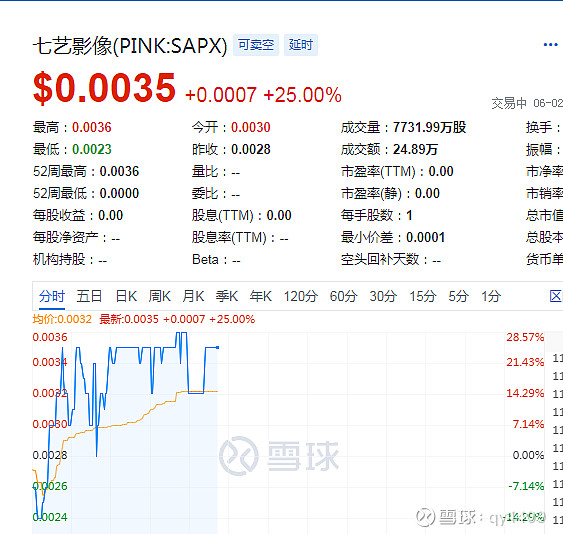Click the 成交额 value 24.89万
The width and height of the screenshot is (563, 534).
pyautogui.click(x=415, y=149)
